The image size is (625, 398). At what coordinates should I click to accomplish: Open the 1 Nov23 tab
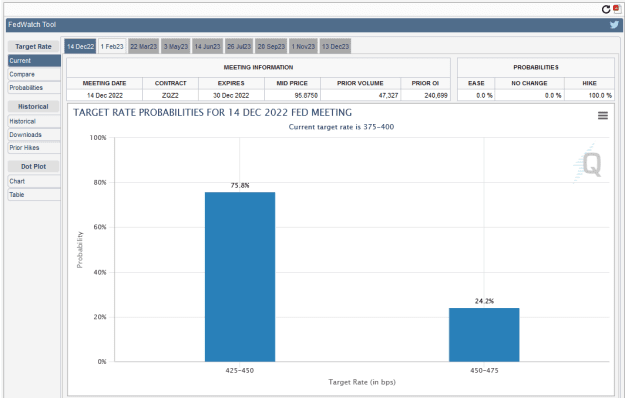tap(303, 46)
